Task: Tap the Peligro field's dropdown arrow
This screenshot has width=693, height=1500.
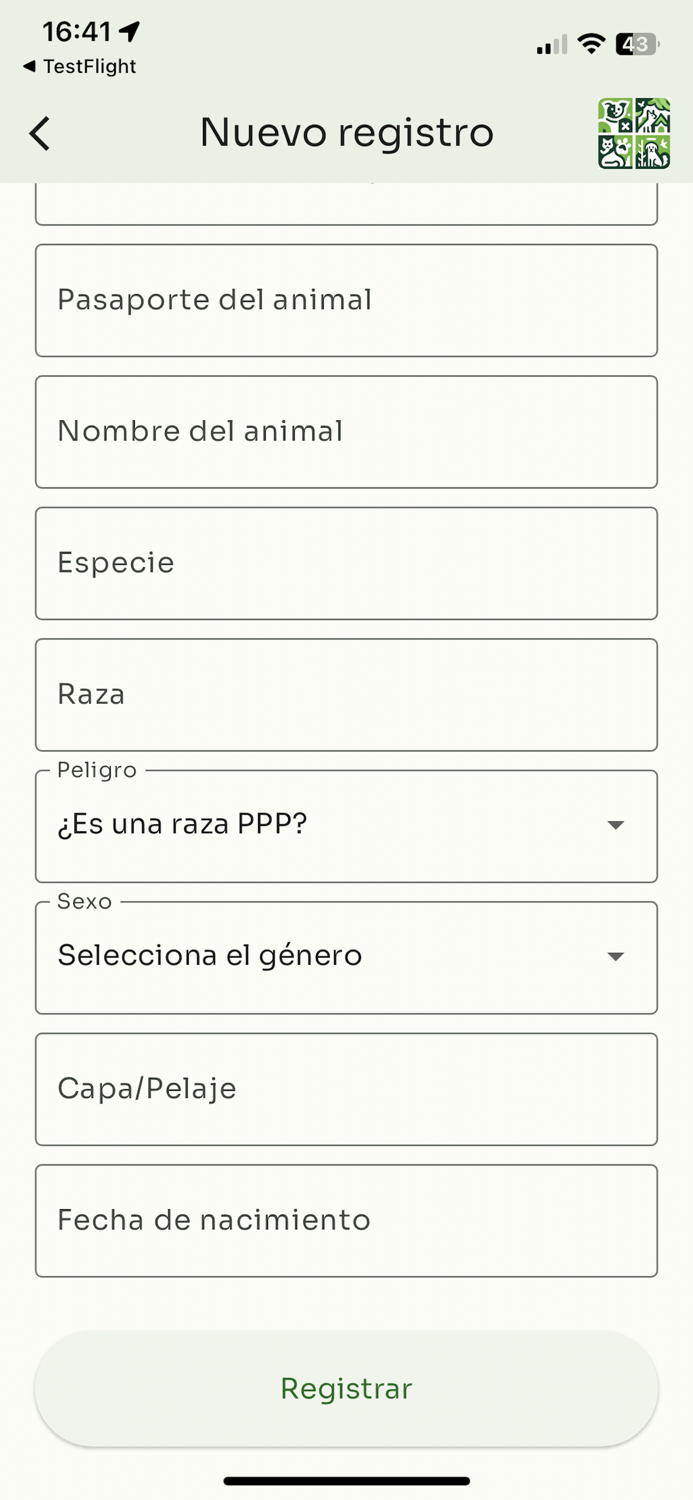Action: coord(616,826)
